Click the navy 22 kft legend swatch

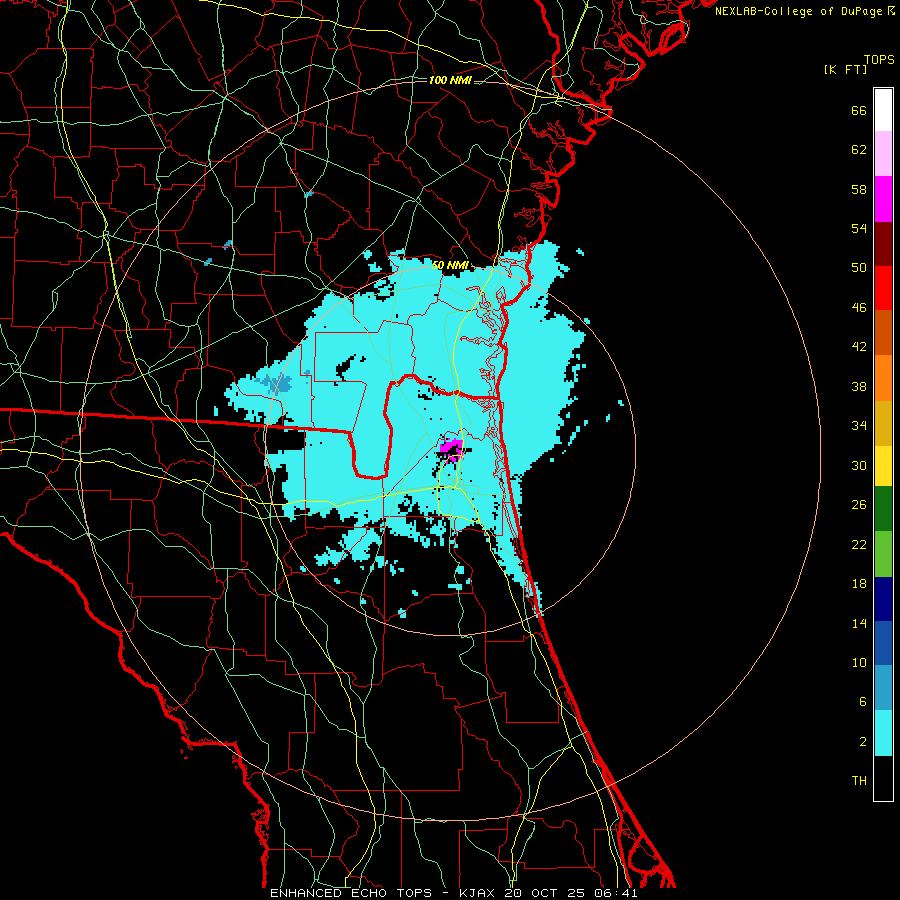click(883, 599)
